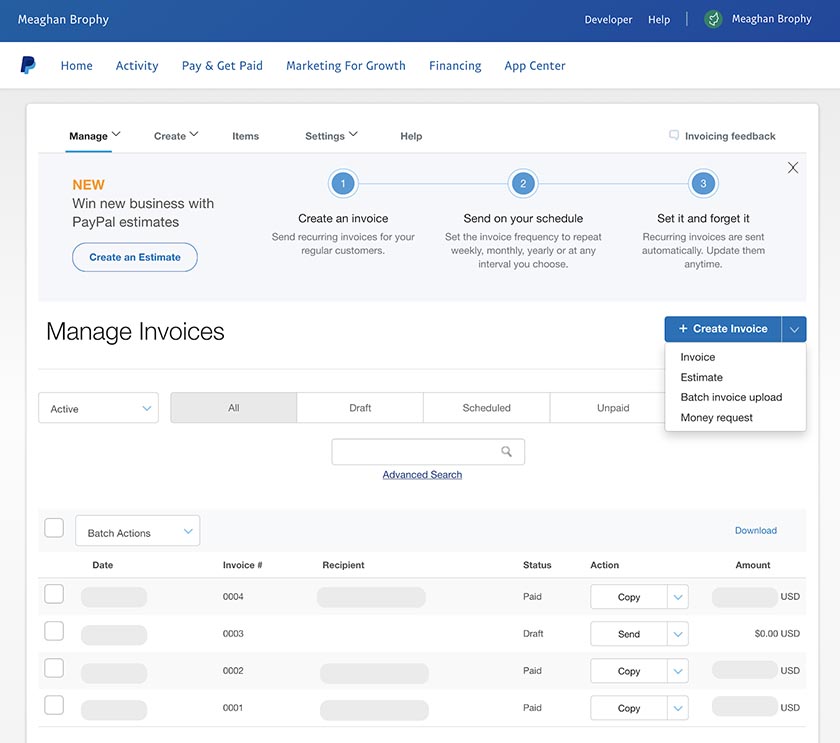The width and height of the screenshot is (840, 743).
Task: Open the Create tab dropdown
Action: (x=176, y=136)
